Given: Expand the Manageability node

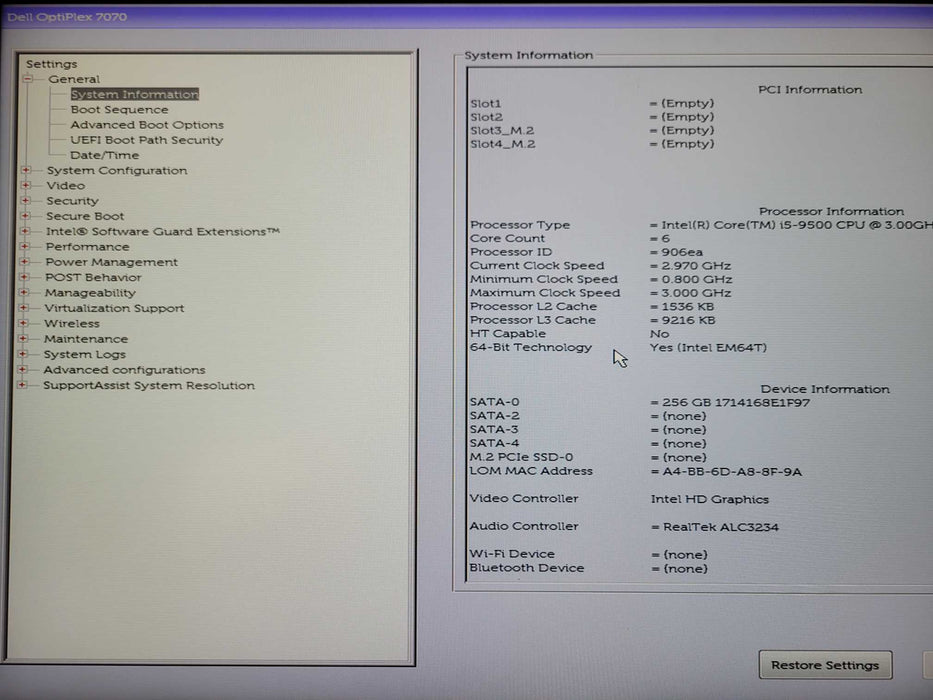Looking at the screenshot, I should click(x=24, y=292).
